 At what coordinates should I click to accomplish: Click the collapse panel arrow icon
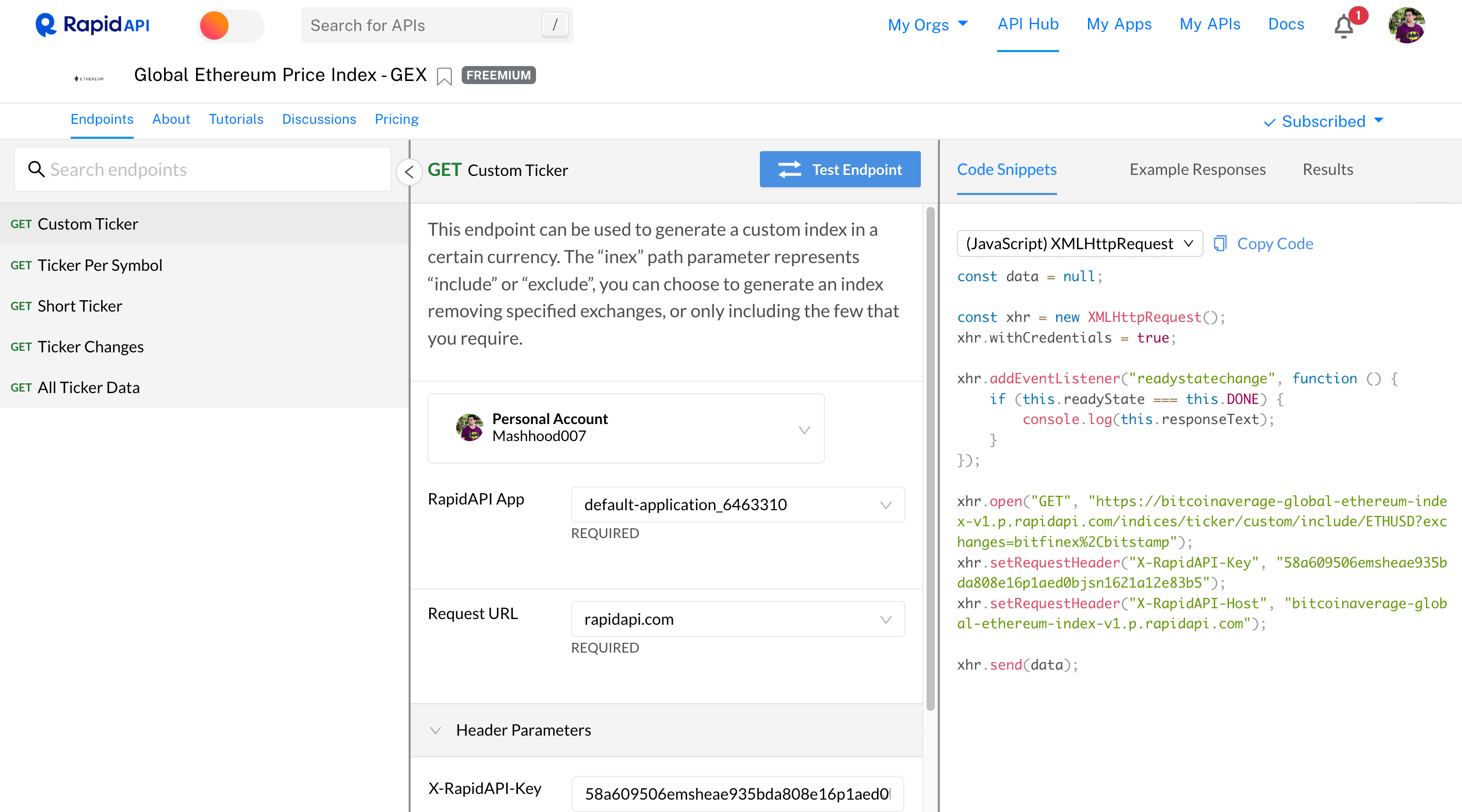click(x=410, y=169)
